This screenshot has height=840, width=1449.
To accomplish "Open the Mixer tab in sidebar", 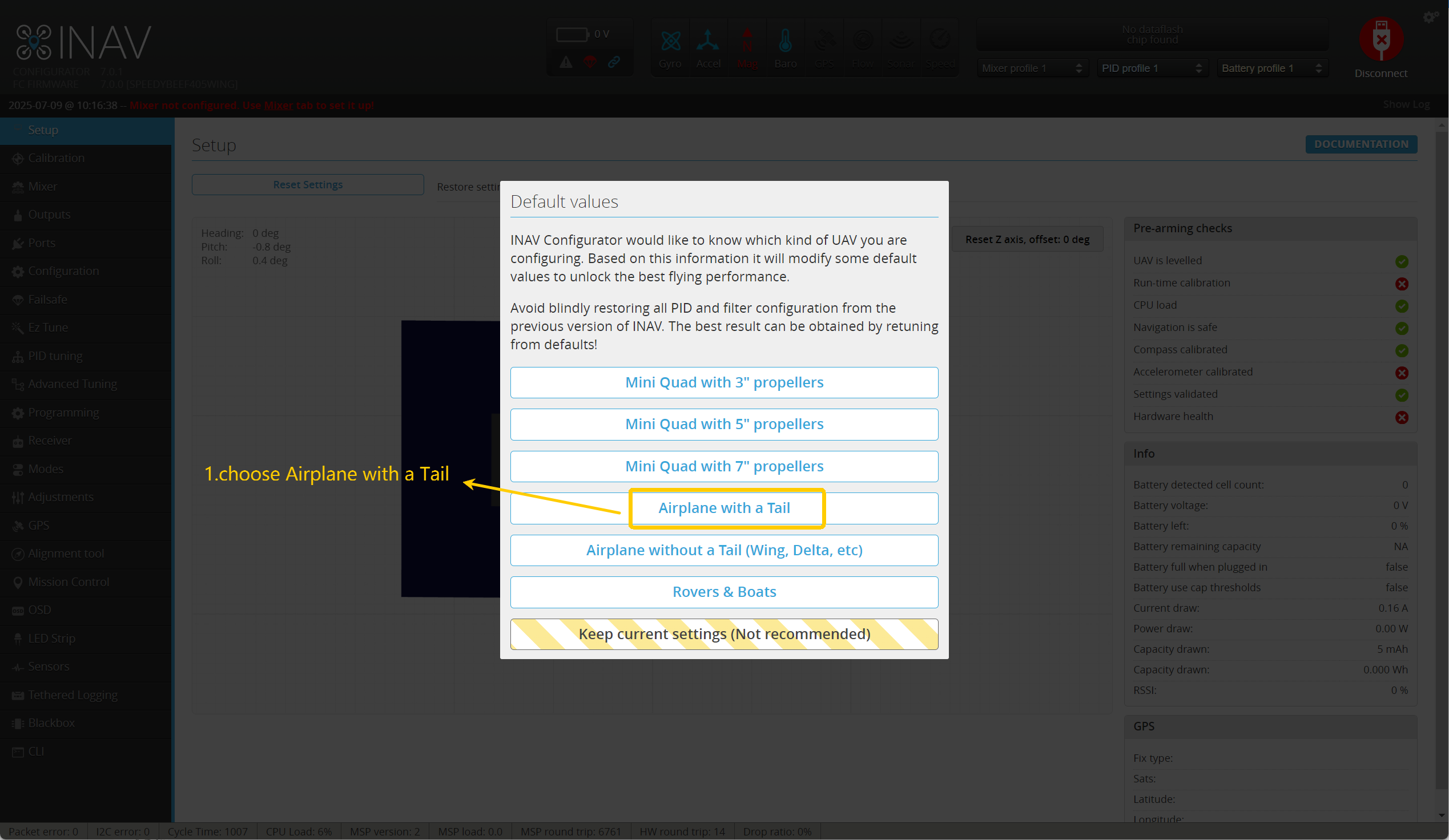I will point(86,187).
